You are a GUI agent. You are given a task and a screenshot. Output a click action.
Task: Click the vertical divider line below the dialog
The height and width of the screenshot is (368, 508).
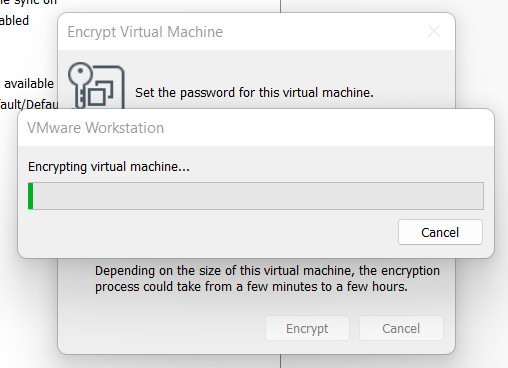(280, 361)
